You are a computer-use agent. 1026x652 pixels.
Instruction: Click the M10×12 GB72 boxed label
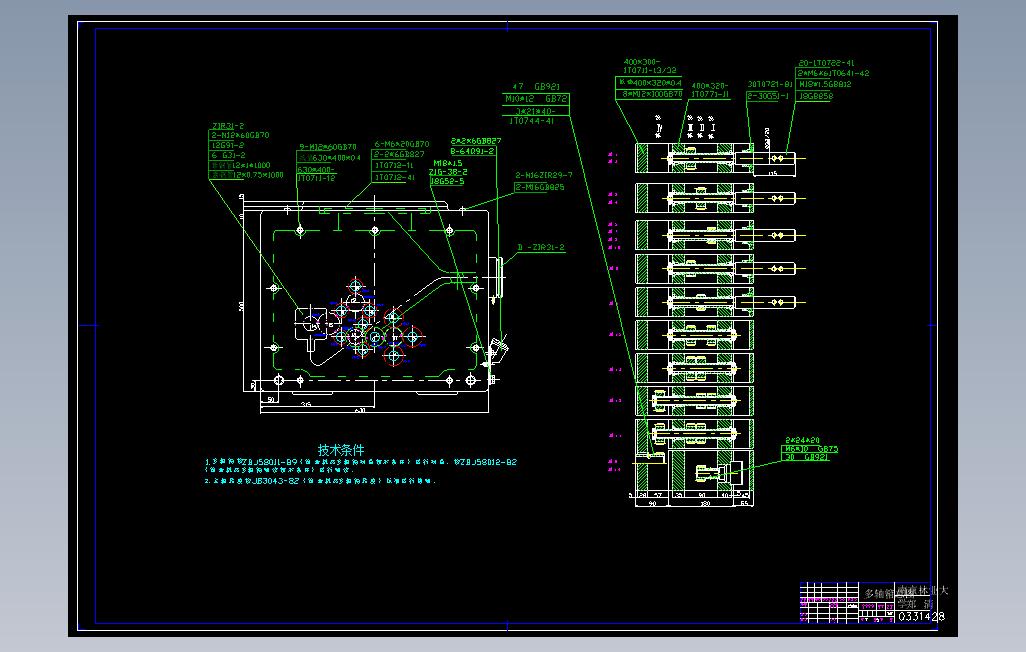536,99
